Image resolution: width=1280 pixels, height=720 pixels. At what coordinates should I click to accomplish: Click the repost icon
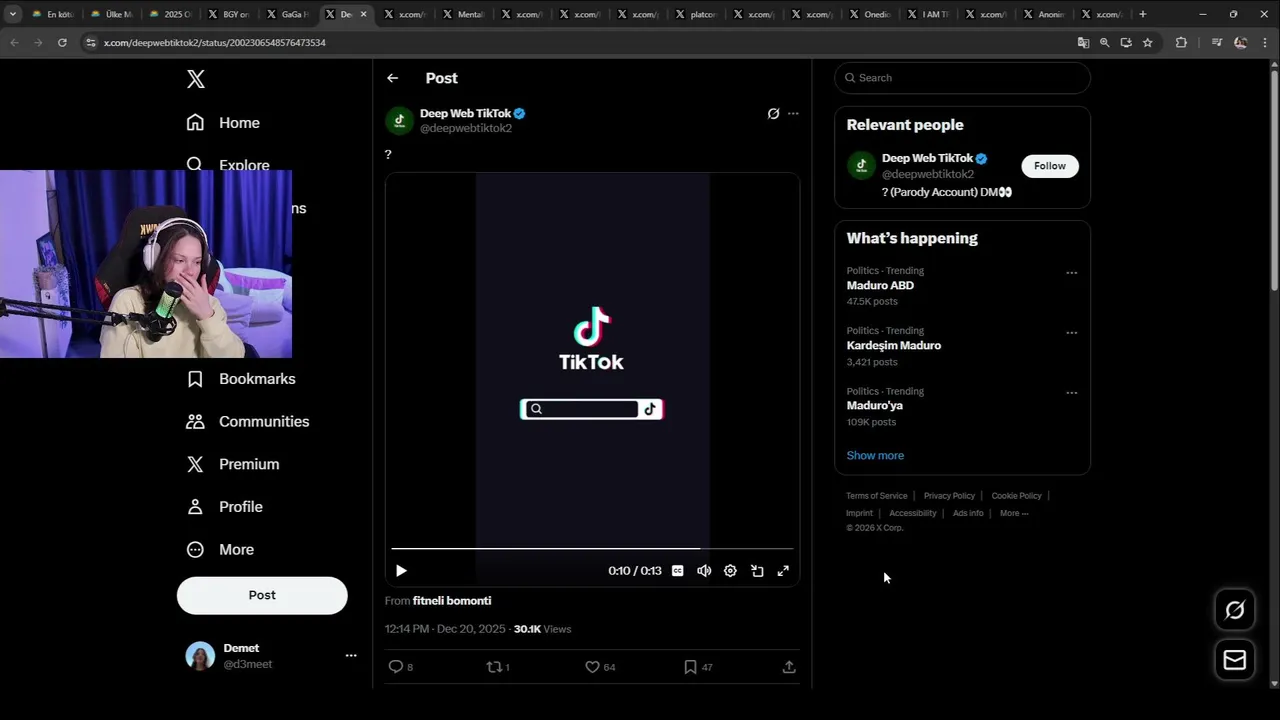tap(493, 667)
